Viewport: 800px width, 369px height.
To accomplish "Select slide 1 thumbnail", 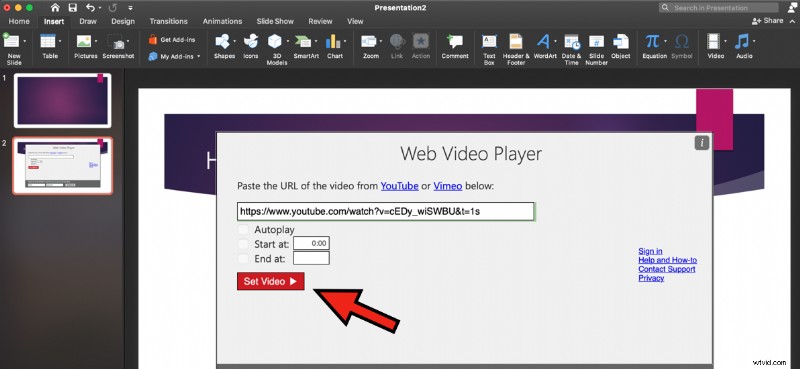I will [62, 101].
